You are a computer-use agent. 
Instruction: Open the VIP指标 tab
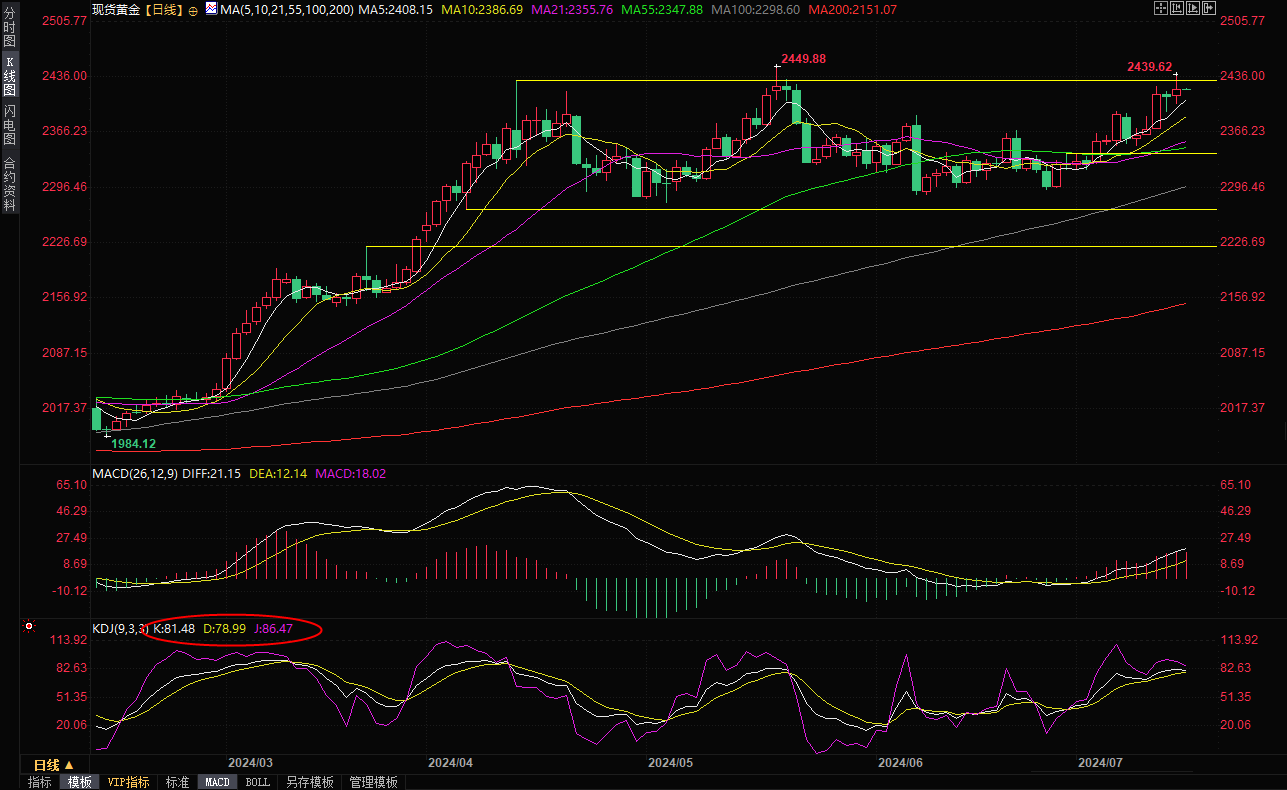128,782
